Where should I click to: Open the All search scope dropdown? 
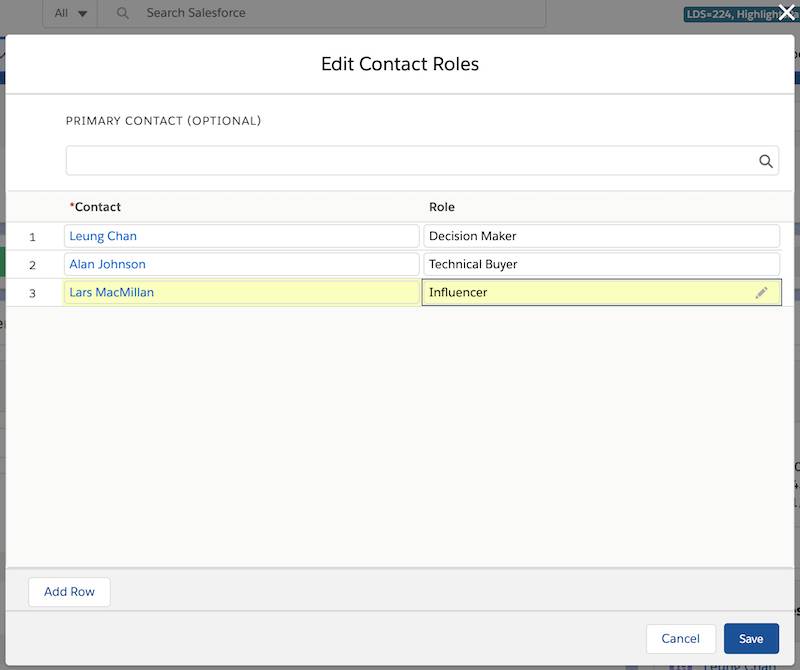coord(69,13)
